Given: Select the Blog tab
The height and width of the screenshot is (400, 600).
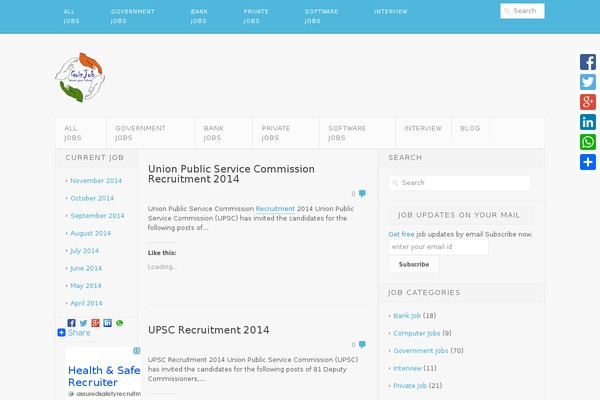Looking at the screenshot, I should [x=470, y=129].
